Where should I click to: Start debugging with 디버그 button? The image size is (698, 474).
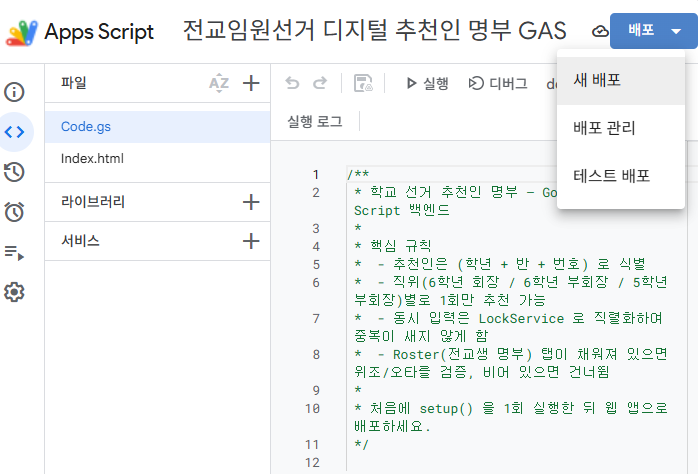tap(498, 83)
